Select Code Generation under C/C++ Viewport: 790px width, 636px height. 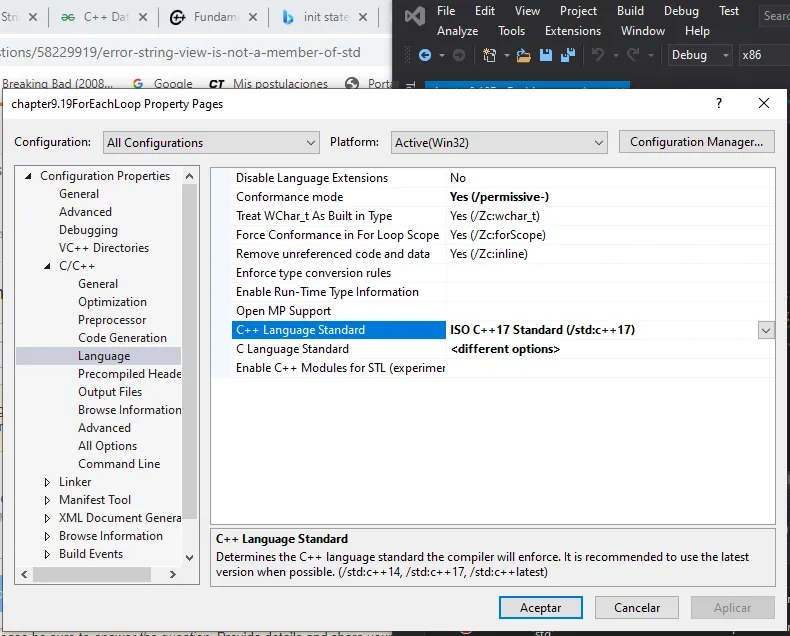pyautogui.click(x=122, y=338)
